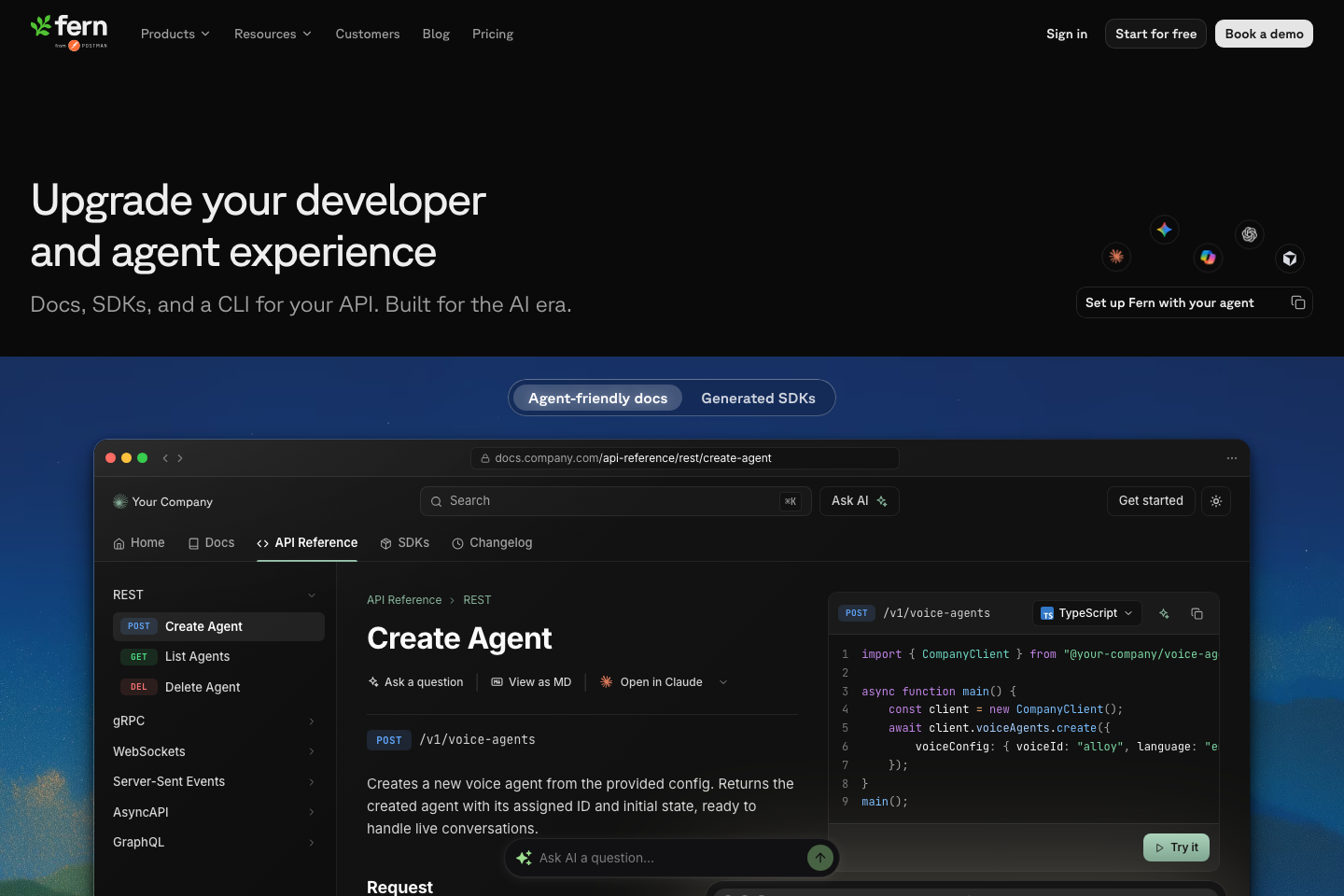The height and width of the screenshot is (896, 1344).
Task: Switch to Generated SDKs toggle
Action: point(758,398)
